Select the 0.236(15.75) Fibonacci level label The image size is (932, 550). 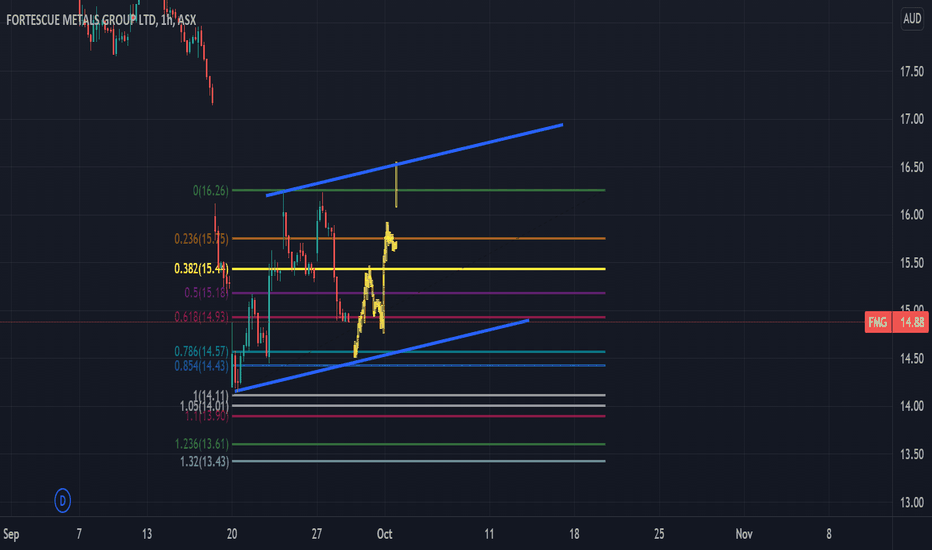201,239
